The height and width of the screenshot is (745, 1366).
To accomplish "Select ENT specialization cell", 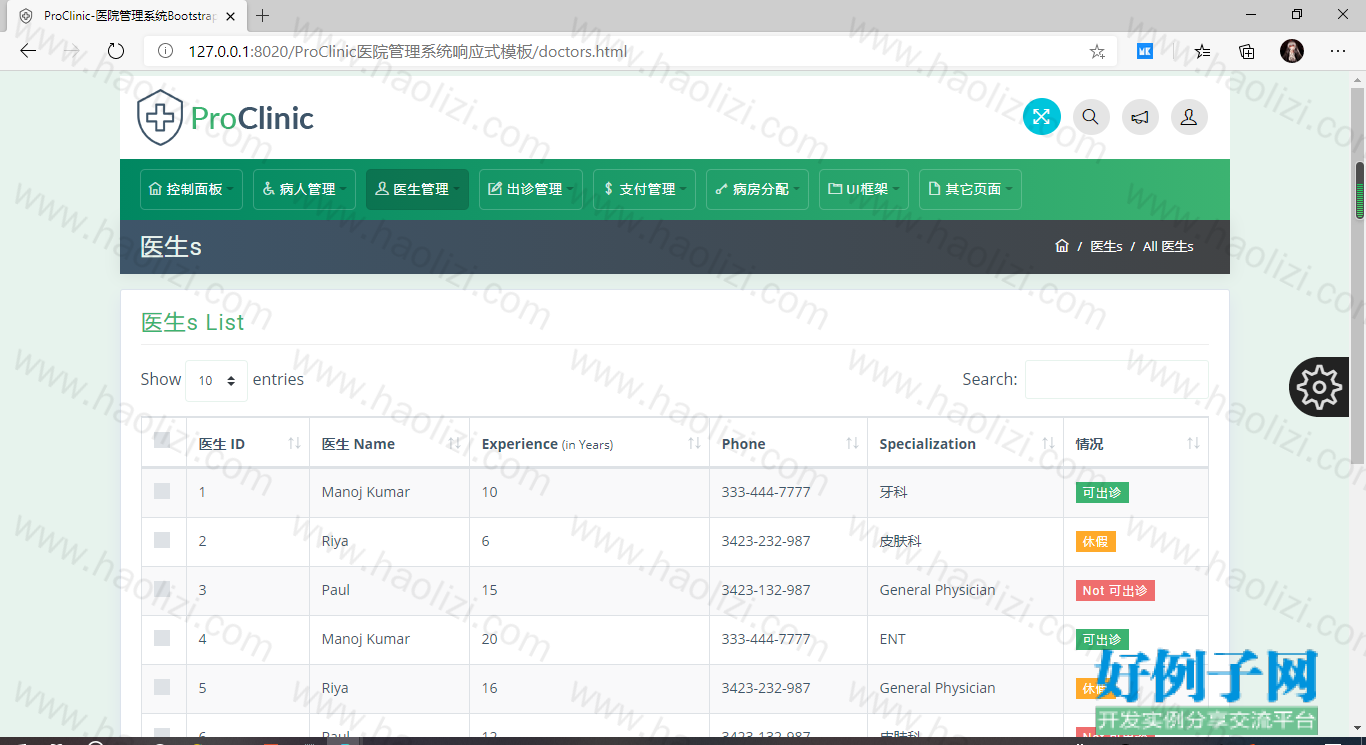I will (892, 639).
